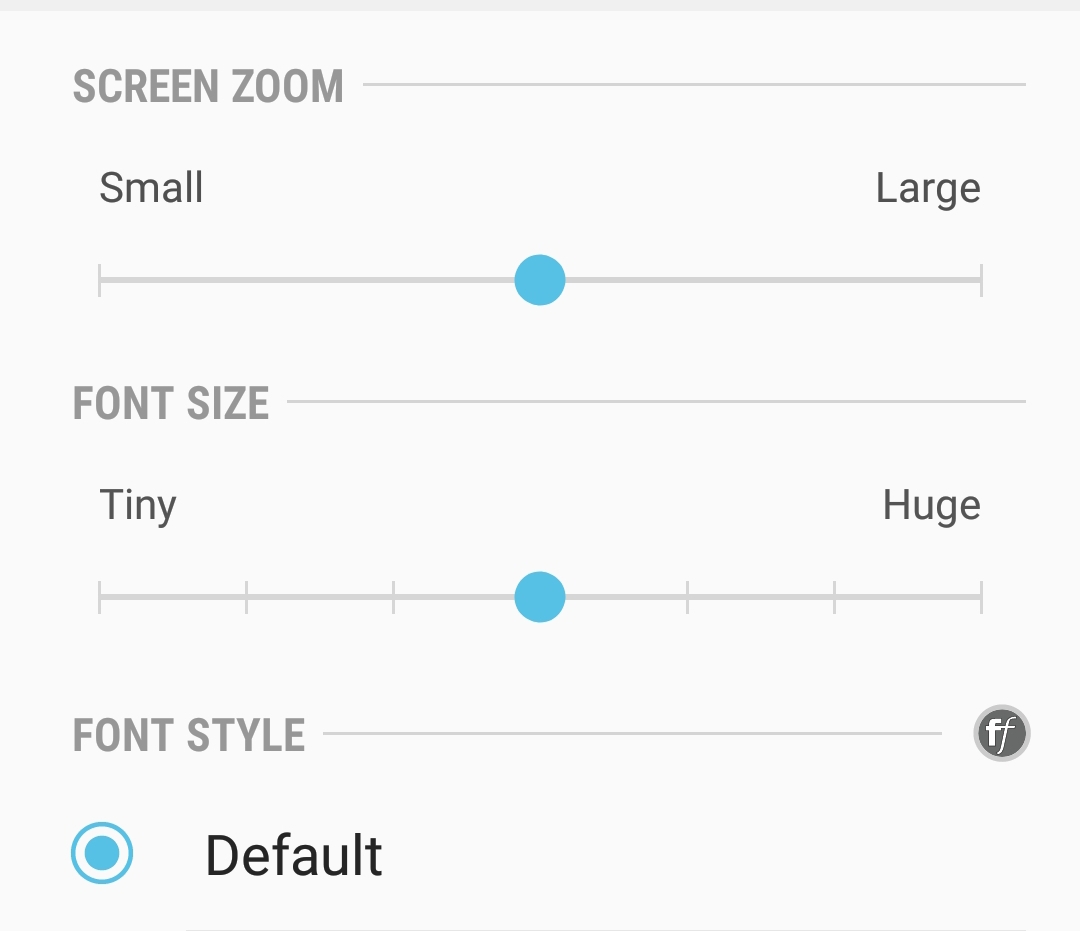The width and height of the screenshot is (1080, 931).
Task: Set font size to the second tick mark
Action: [247, 597]
